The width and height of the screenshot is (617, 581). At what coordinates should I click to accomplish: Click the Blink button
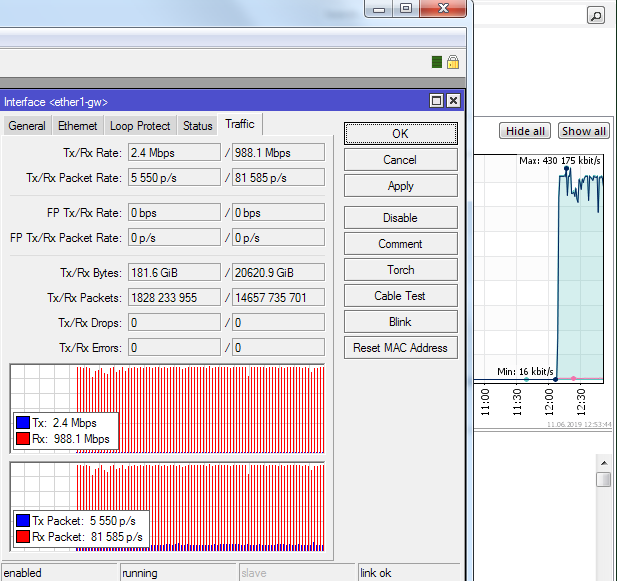[x=401, y=321]
